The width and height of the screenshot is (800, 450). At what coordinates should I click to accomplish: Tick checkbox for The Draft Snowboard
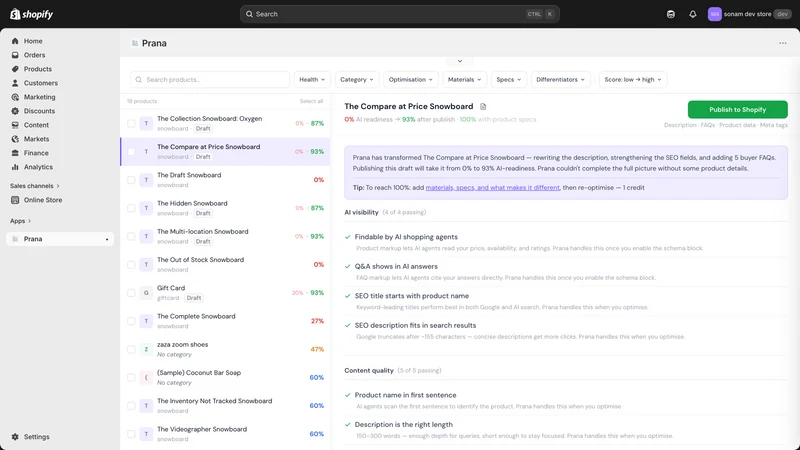point(131,180)
